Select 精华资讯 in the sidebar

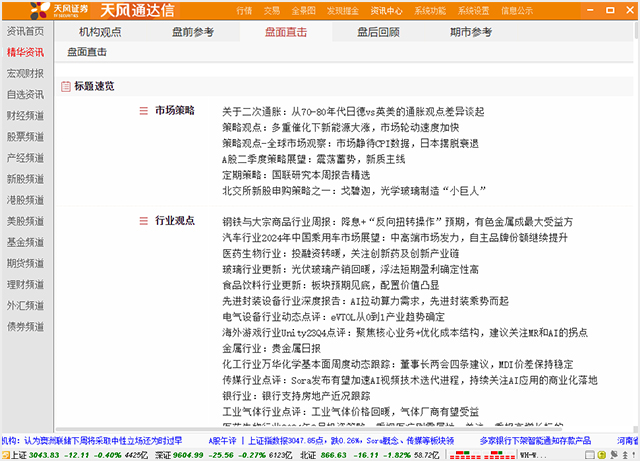click(25, 52)
